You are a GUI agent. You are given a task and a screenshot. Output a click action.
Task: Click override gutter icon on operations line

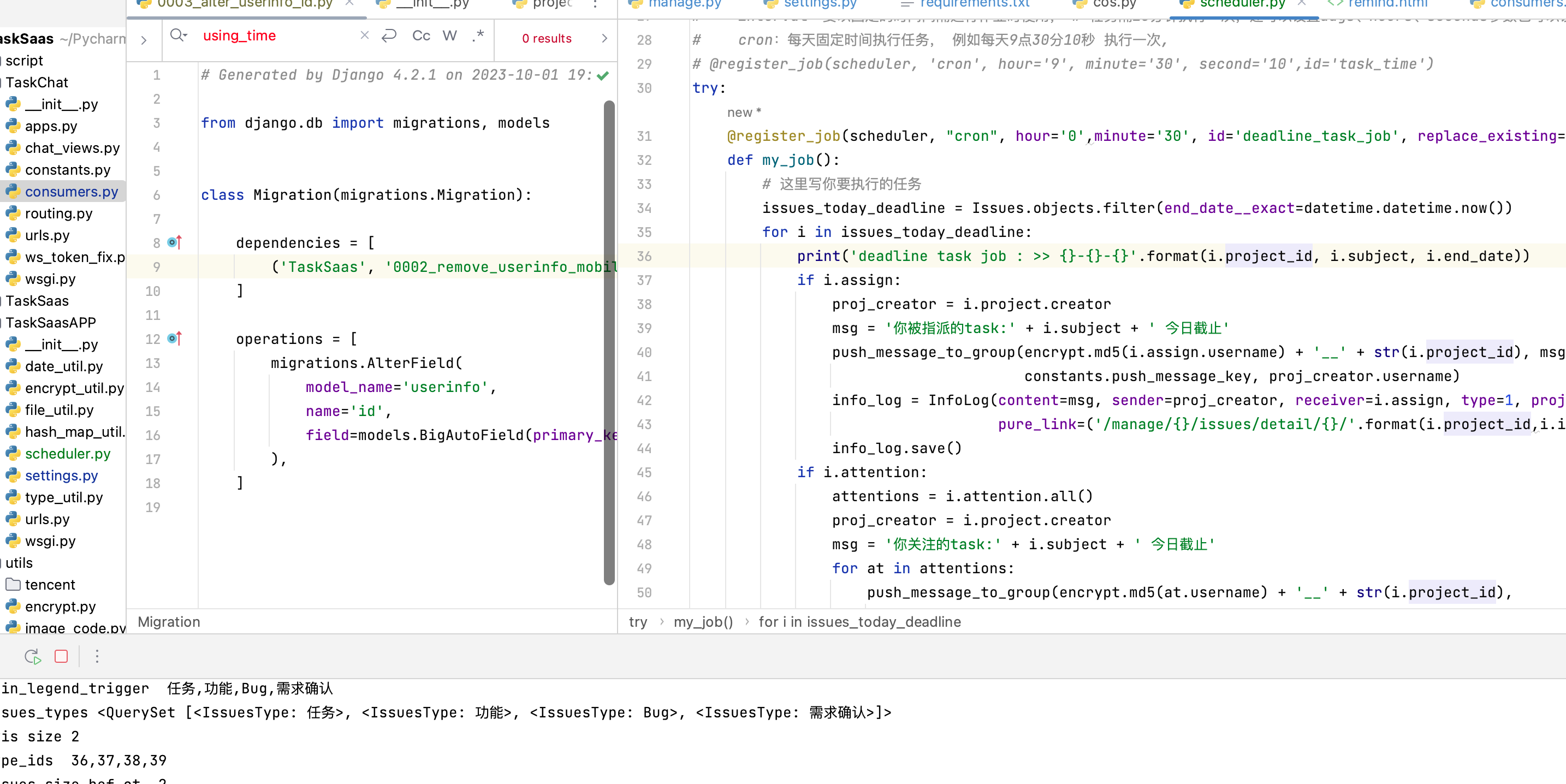[175, 338]
